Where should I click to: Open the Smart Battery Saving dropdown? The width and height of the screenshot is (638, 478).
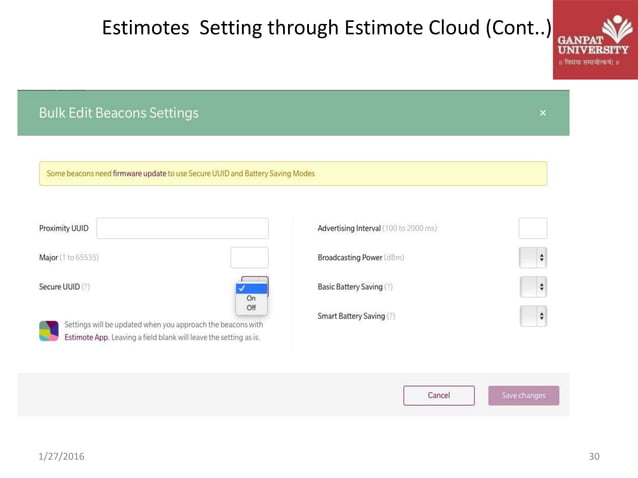pos(533,316)
